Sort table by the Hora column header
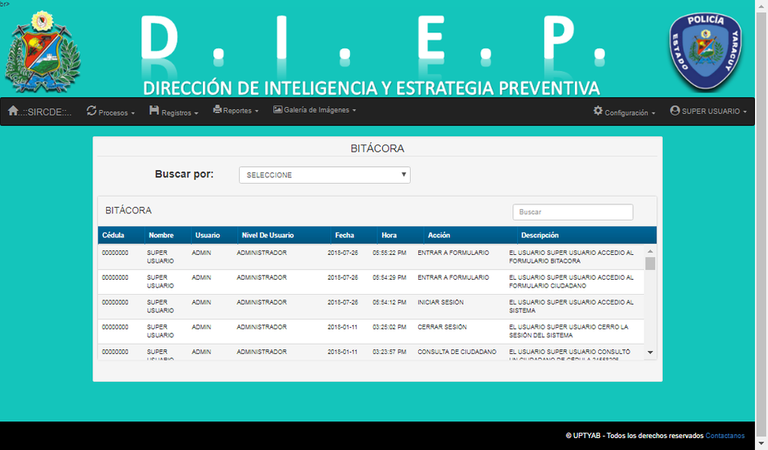 (389, 235)
